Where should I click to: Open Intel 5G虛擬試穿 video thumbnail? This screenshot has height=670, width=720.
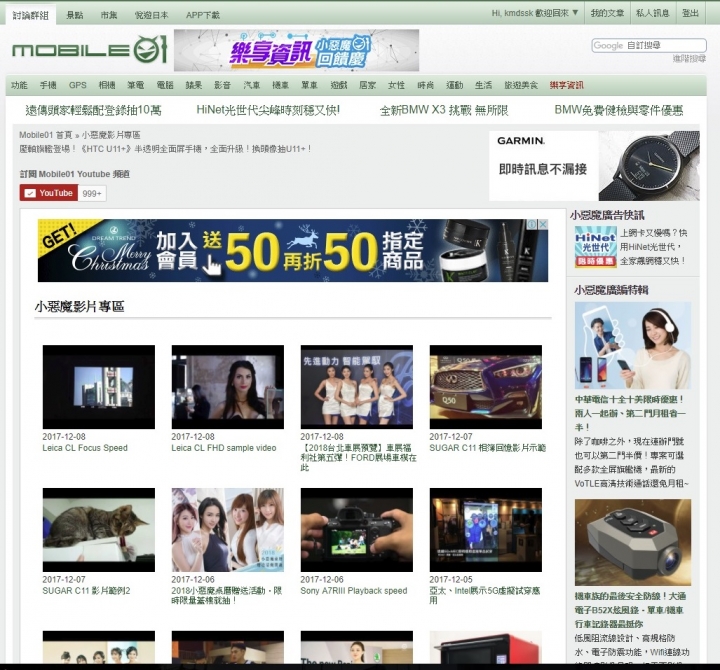pos(486,529)
